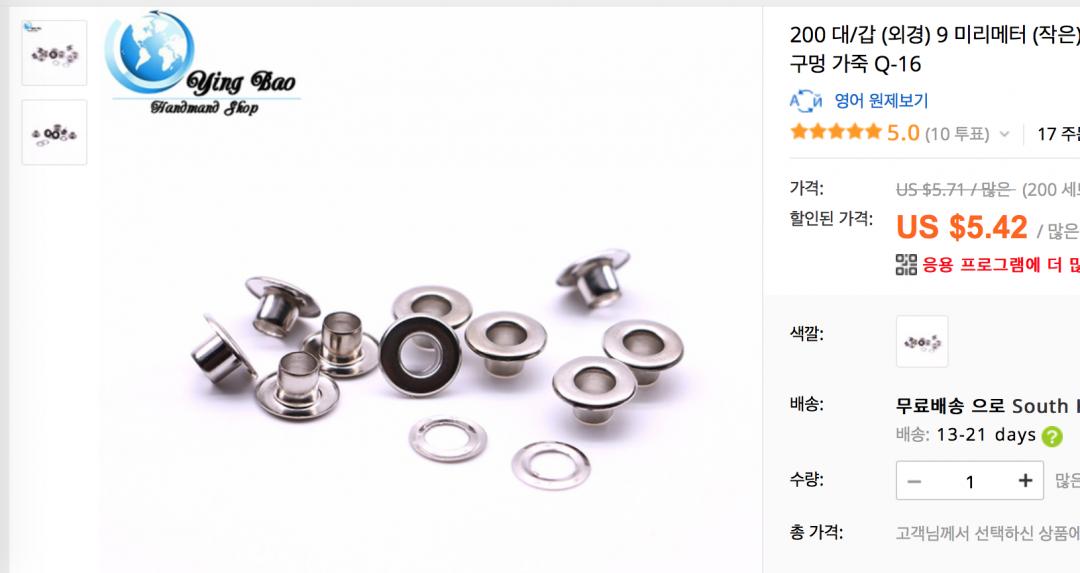The height and width of the screenshot is (573, 1080).
Task: Select the first product thumbnail
Action: (54, 53)
